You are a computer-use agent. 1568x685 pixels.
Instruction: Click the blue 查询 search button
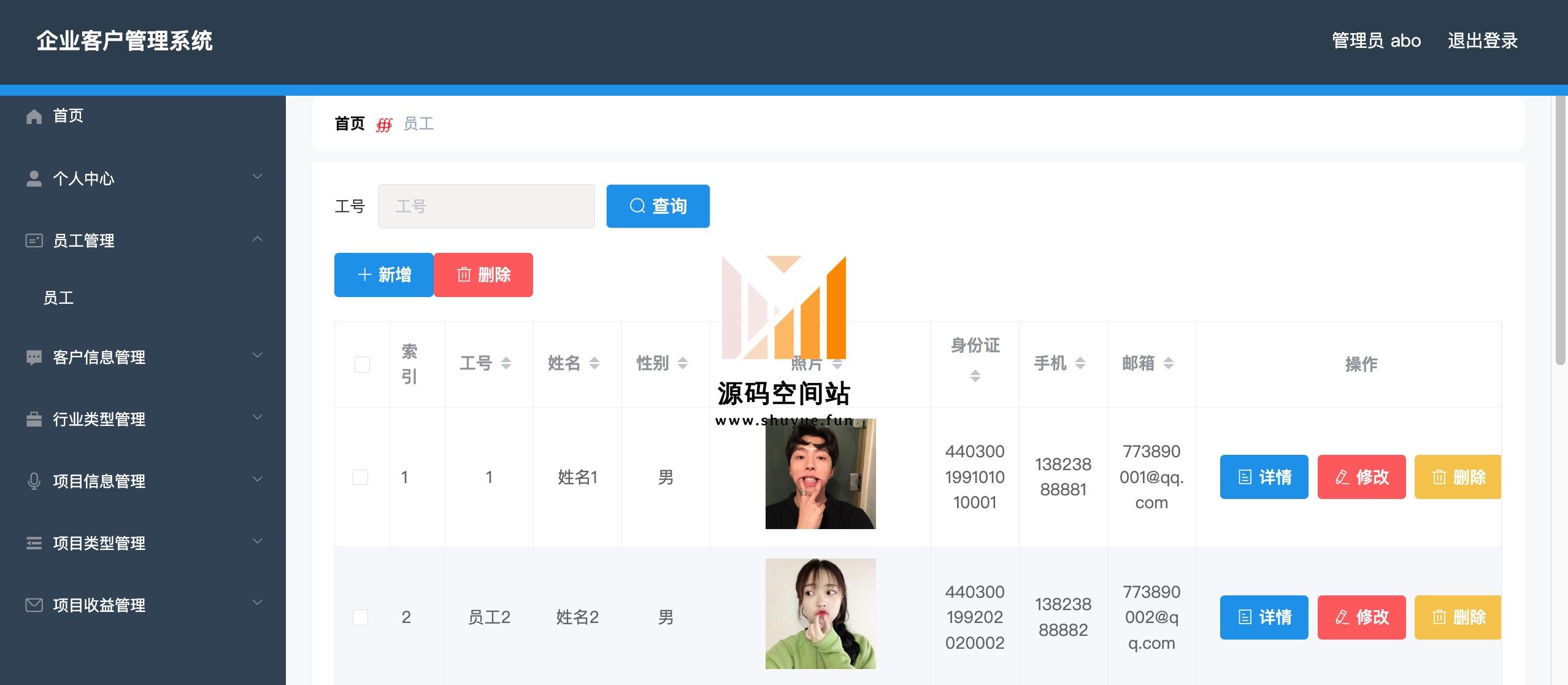658,206
